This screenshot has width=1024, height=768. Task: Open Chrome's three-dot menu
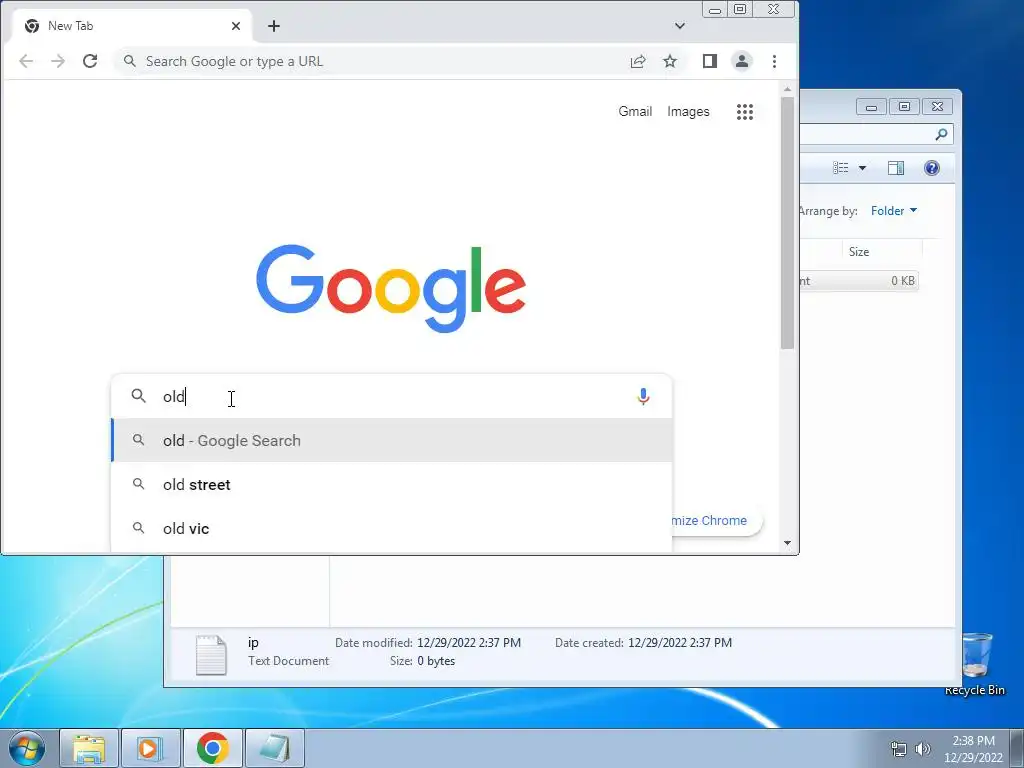coord(775,61)
